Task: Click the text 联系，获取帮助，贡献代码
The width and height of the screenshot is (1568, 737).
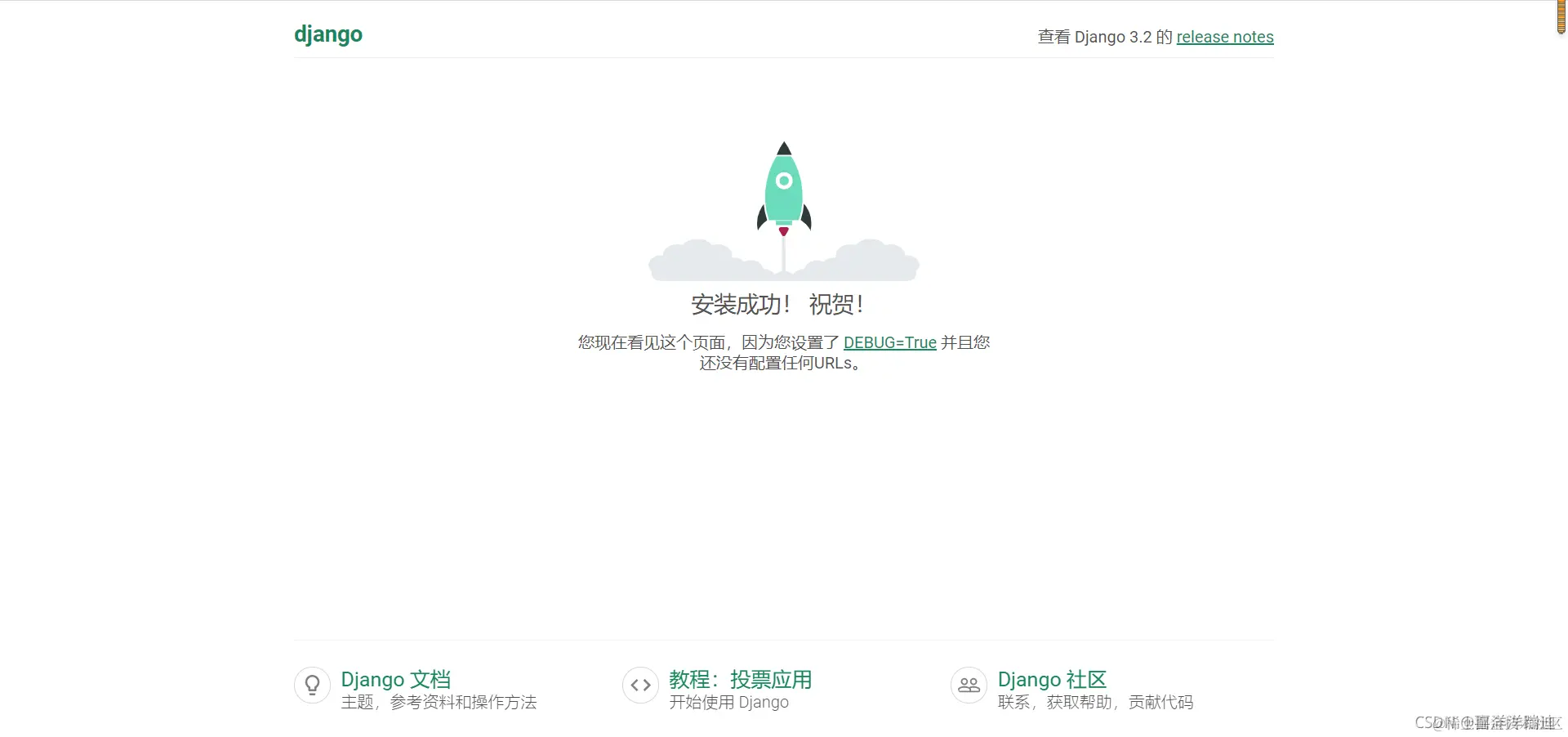Action: click(x=1095, y=702)
